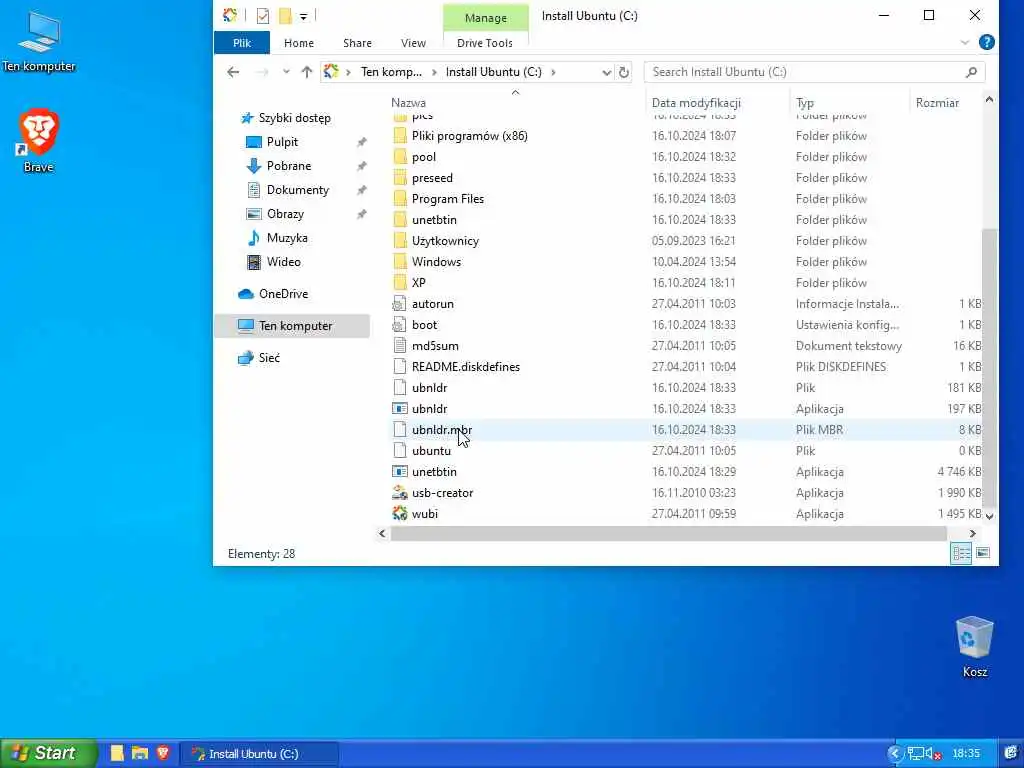This screenshot has width=1024, height=768.
Task: Select the usb-creator application icon
Action: pos(400,493)
